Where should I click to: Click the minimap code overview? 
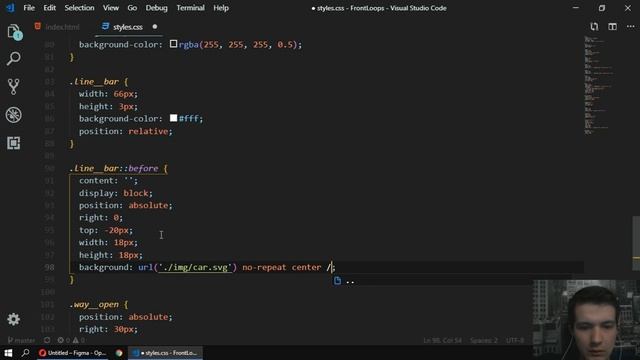[x=599, y=85]
